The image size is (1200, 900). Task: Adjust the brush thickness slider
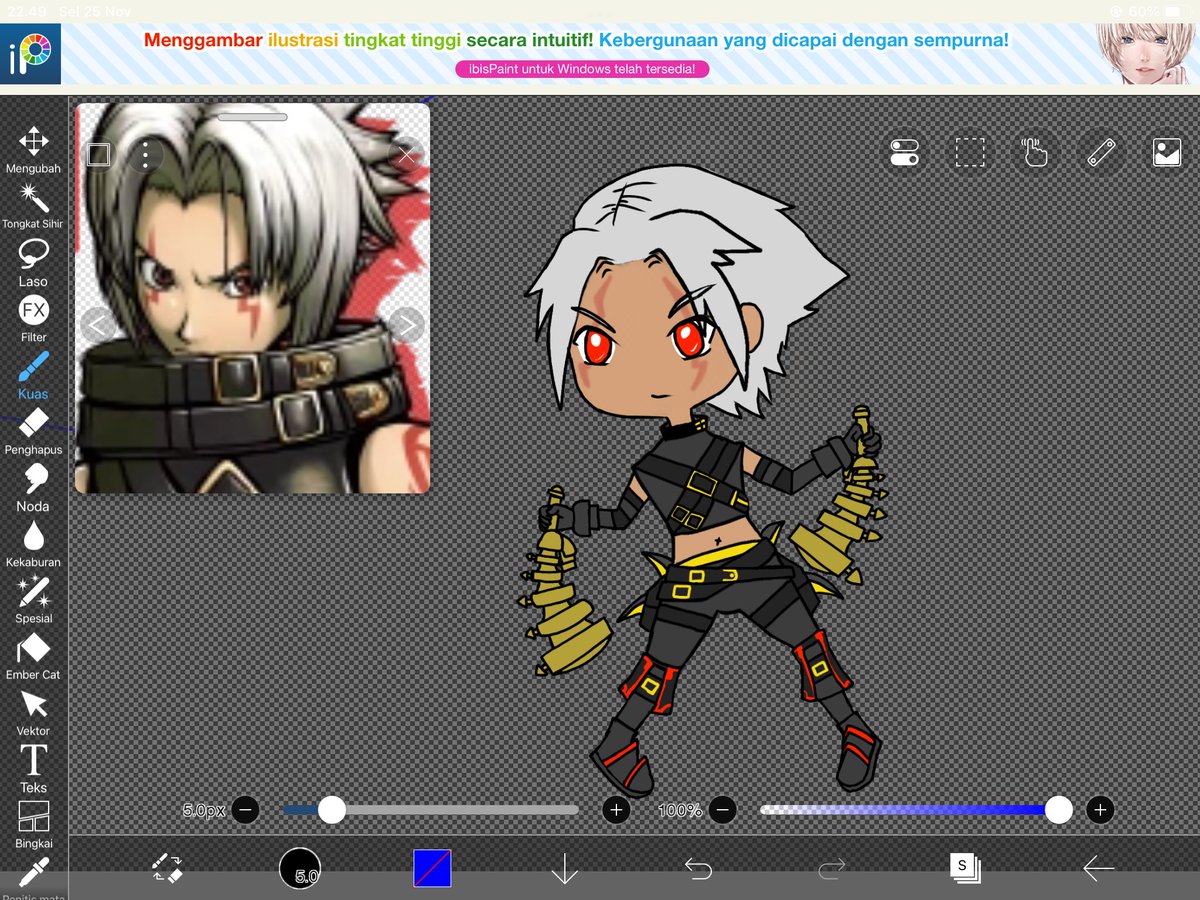pos(431,810)
